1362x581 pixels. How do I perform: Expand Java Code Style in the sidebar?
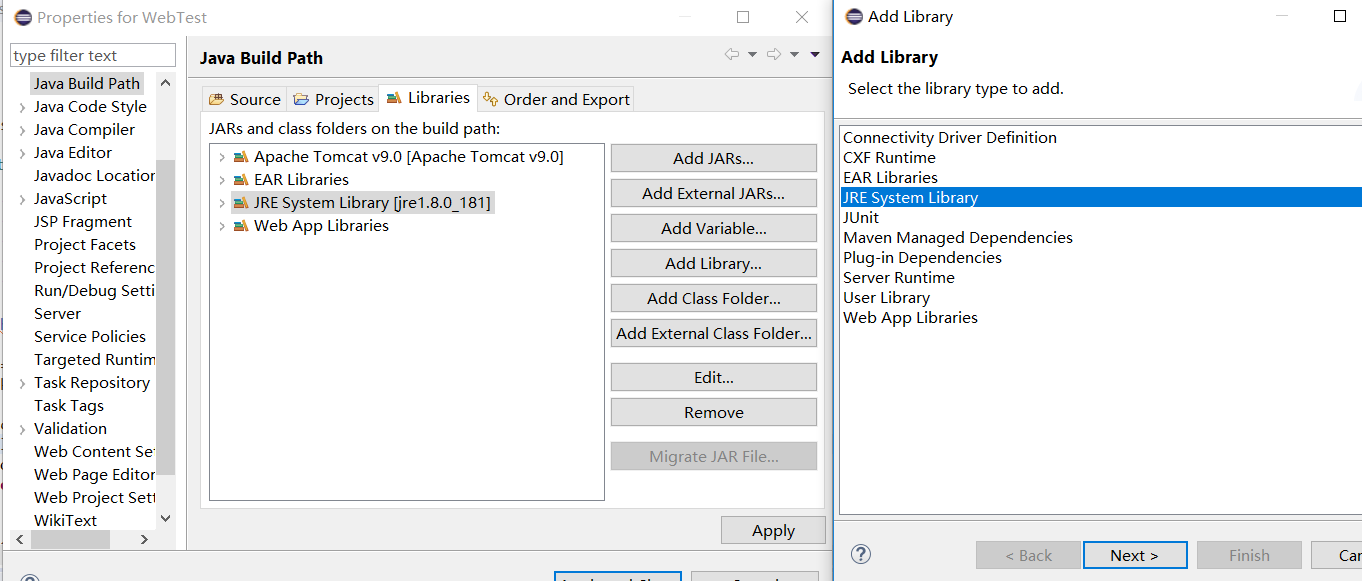click(x=23, y=107)
